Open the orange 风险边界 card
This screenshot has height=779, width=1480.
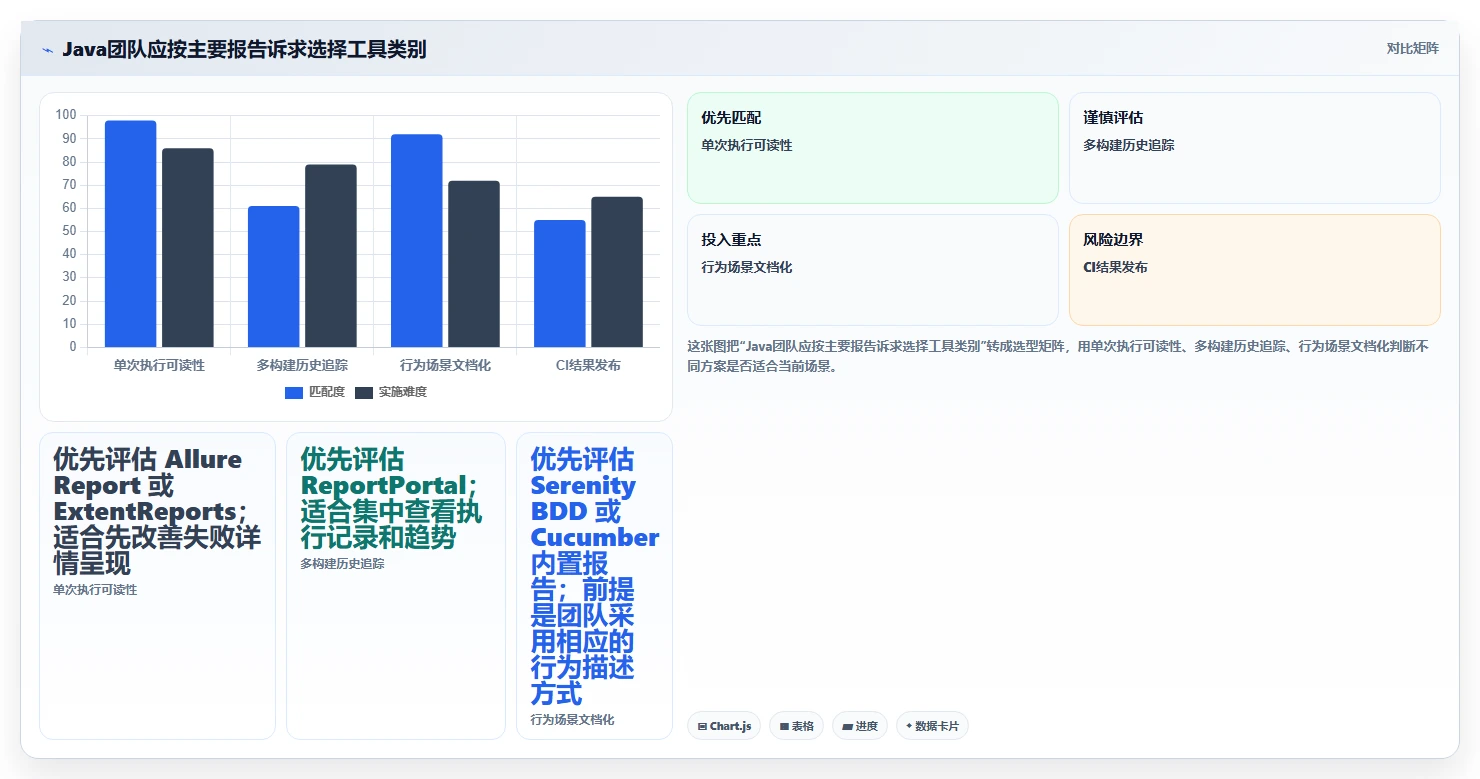1255,270
